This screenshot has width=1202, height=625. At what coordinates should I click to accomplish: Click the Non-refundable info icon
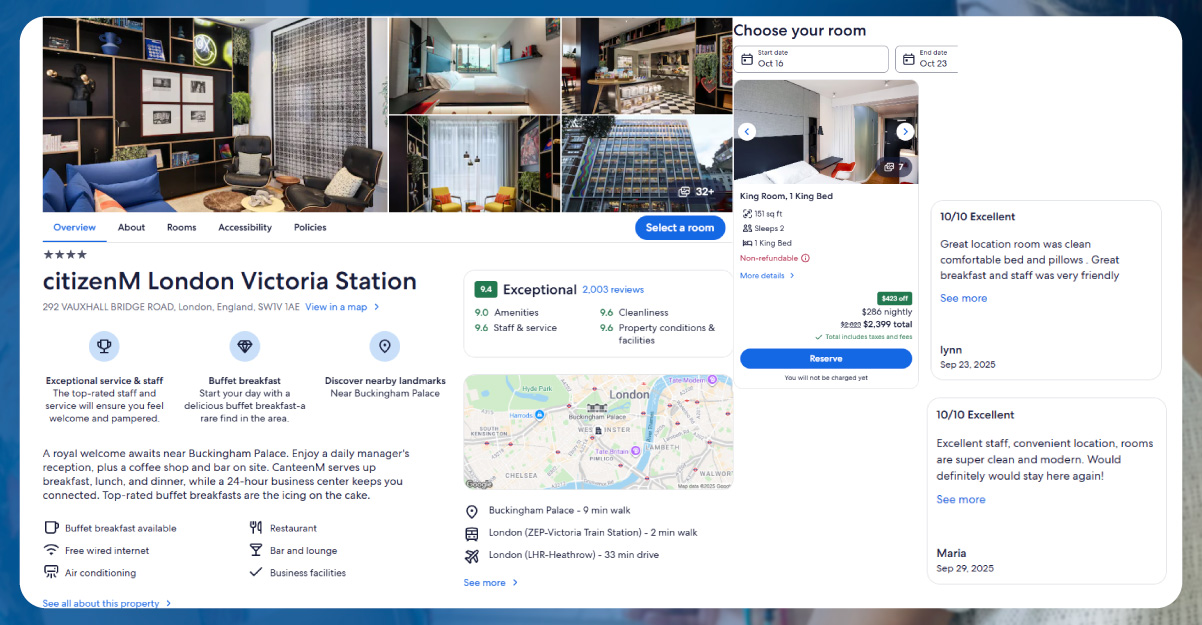click(x=805, y=258)
